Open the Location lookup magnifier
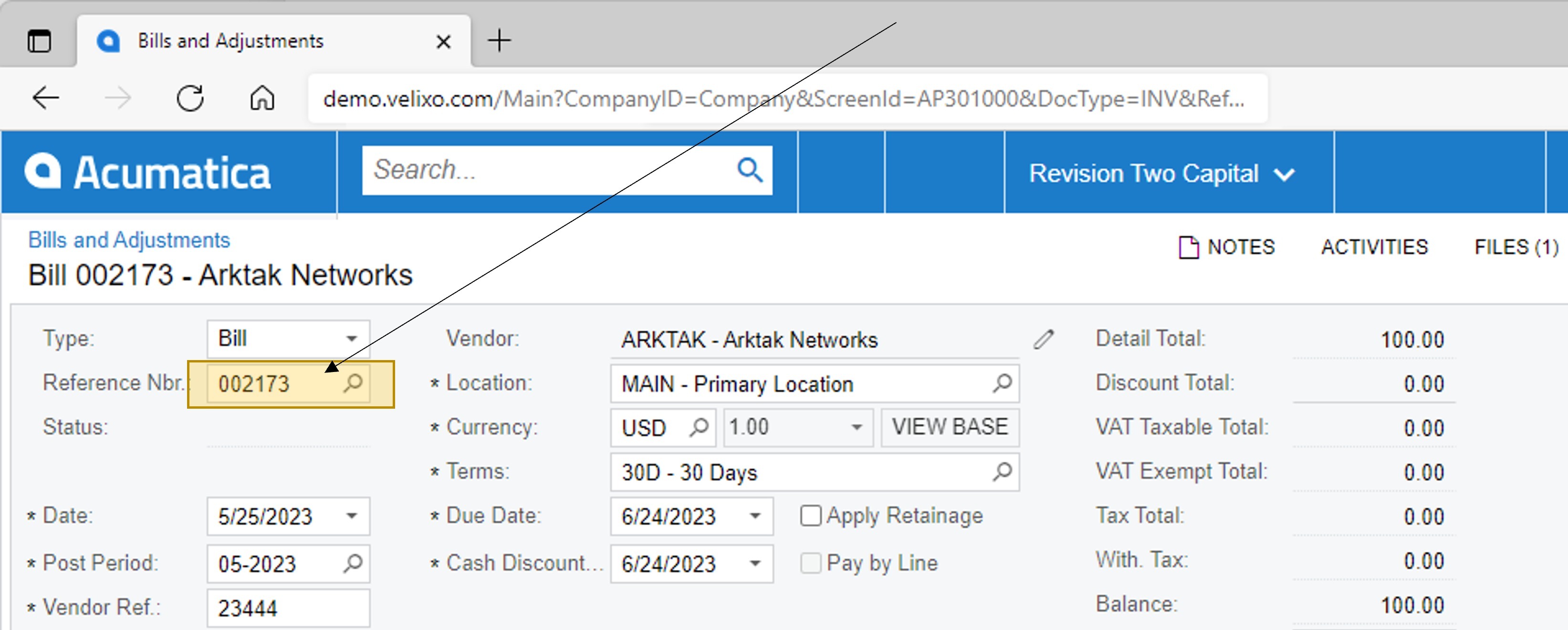 pos(1002,384)
